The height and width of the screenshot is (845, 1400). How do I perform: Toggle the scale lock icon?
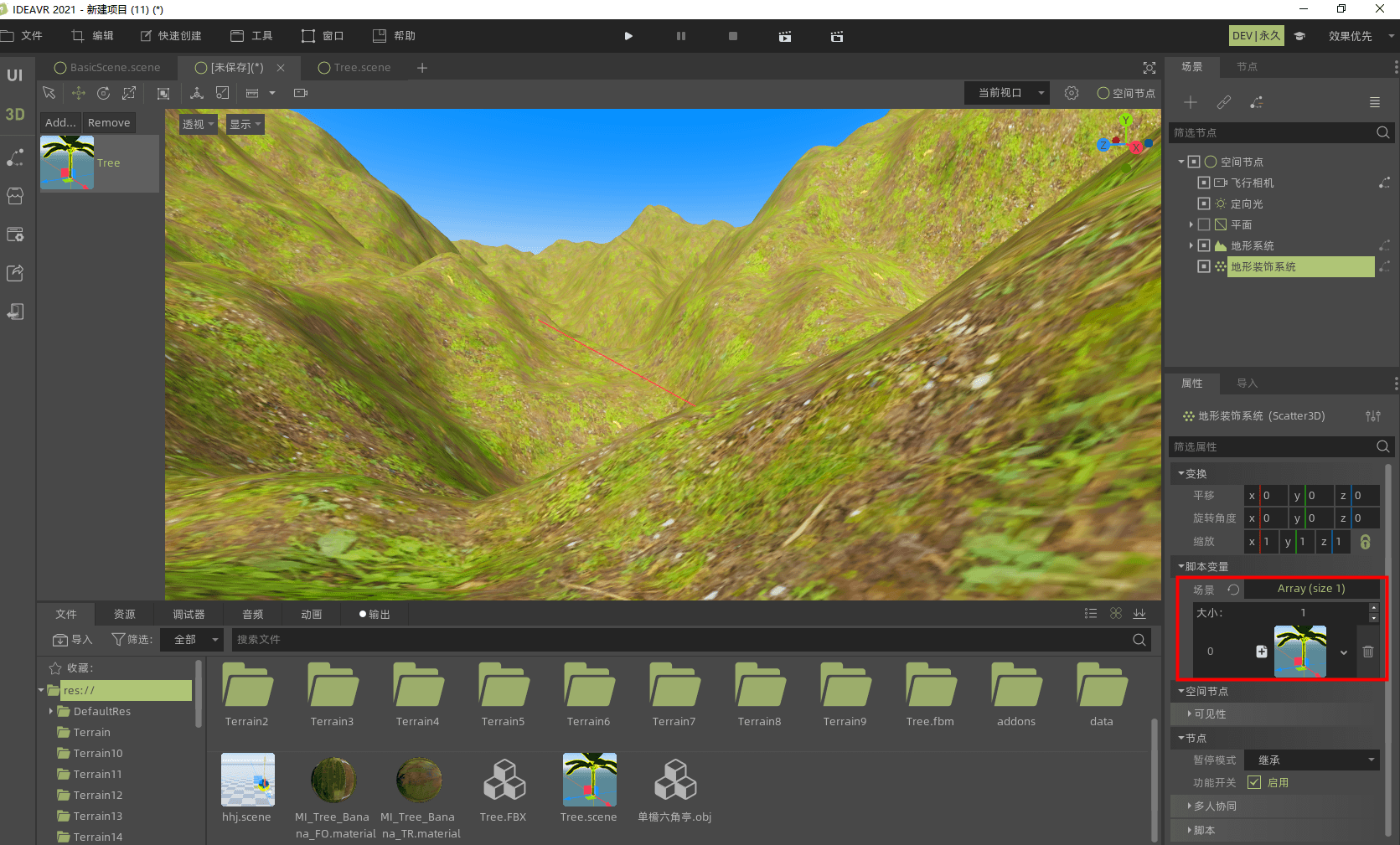coord(1365,542)
